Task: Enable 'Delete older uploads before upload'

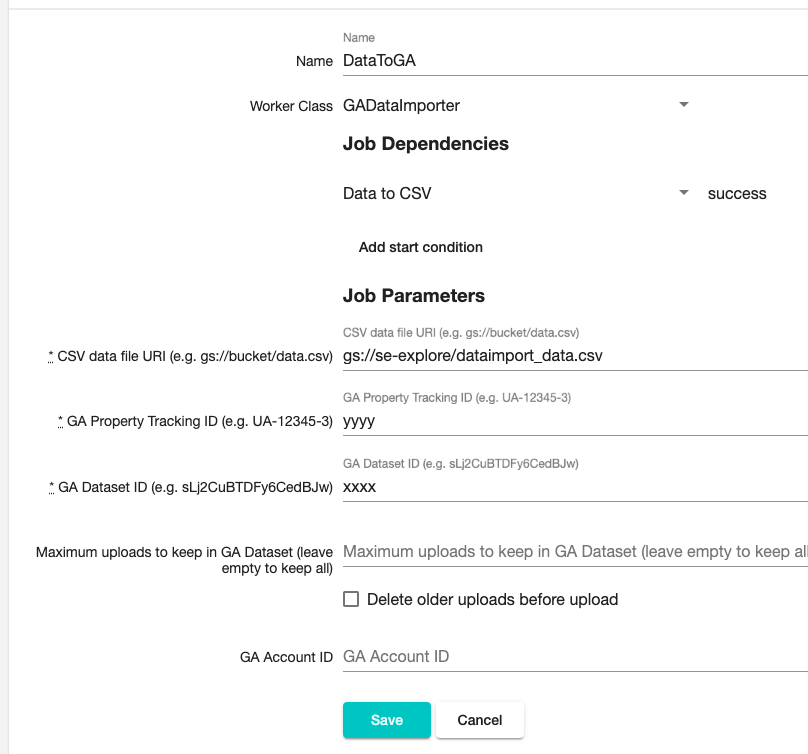Action: click(351, 599)
